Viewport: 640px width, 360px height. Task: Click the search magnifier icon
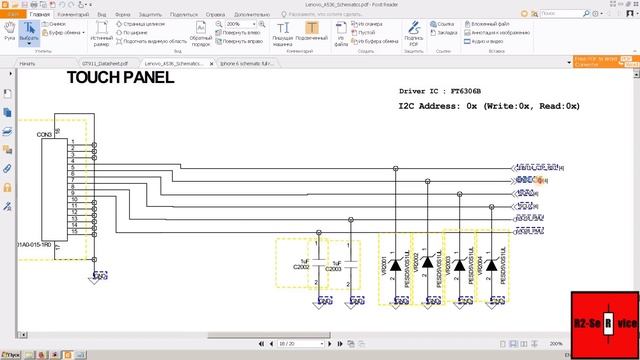click(586, 13)
